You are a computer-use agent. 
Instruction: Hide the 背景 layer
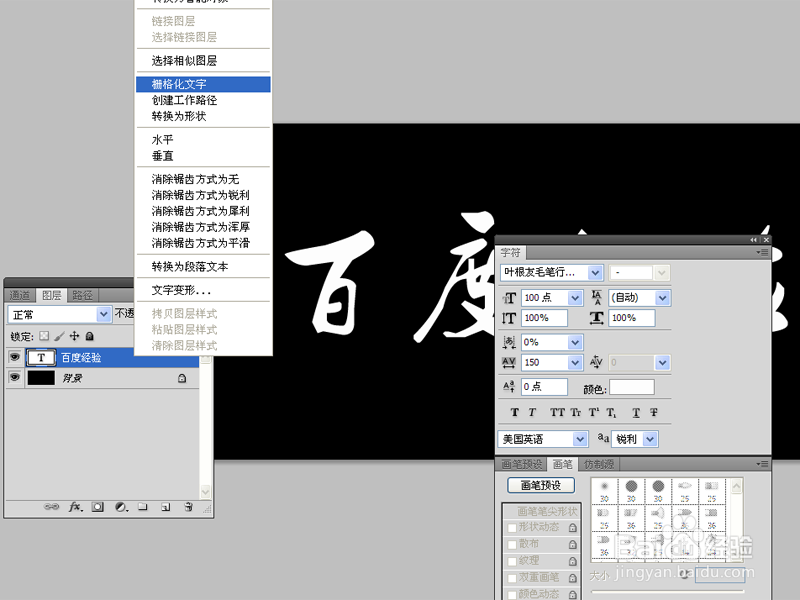pyautogui.click(x=15, y=378)
